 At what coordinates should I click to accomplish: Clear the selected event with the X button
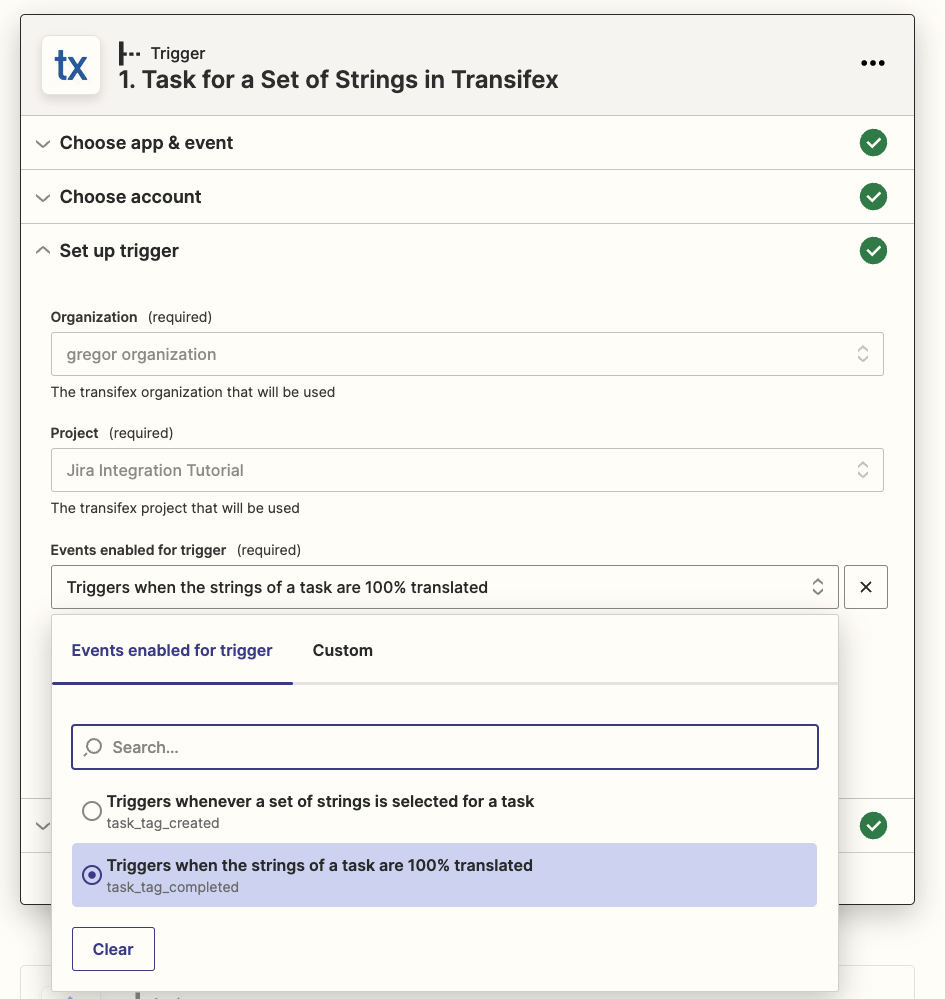pyautogui.click(x=865, y=587)
